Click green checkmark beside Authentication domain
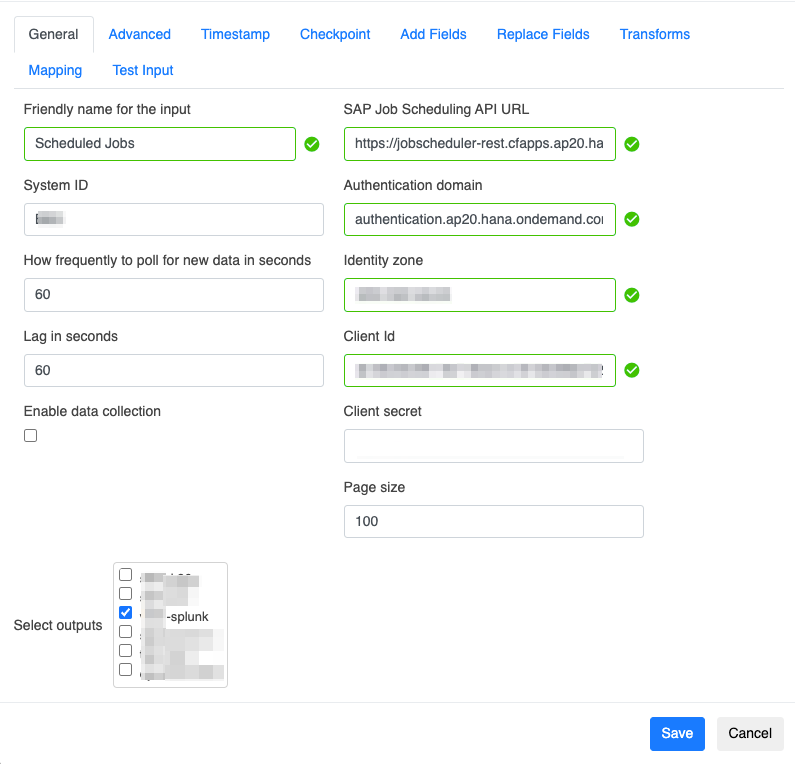The height and width of the screenshot is (764, 795). click(632, 220)
